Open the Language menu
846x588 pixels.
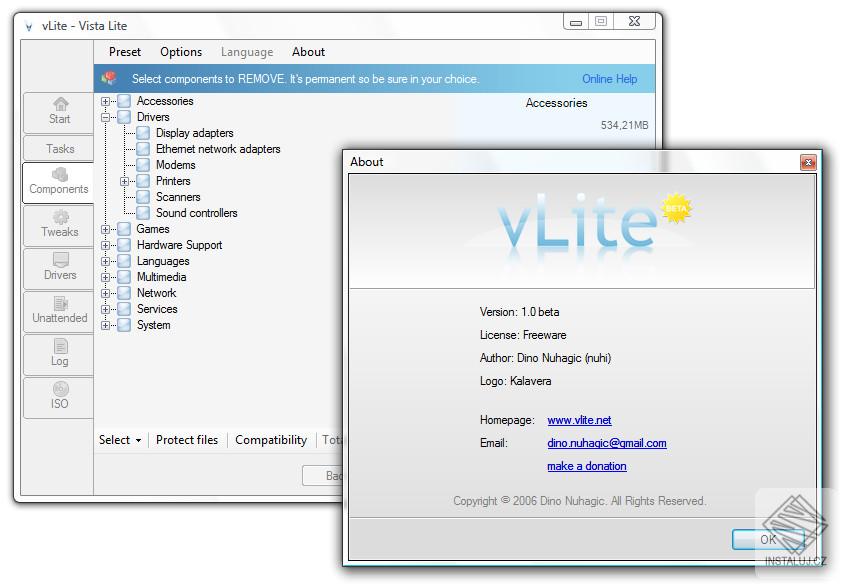[247, 52]
